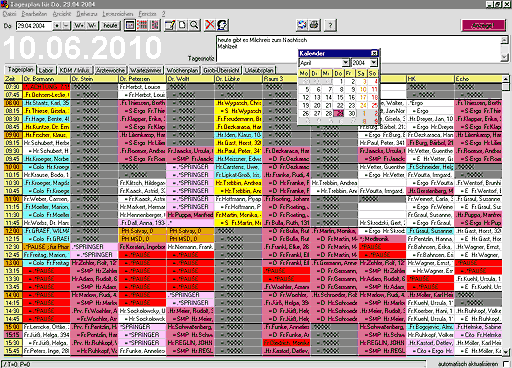Screen dimensions: 512x368
Task: Select day 15 in the Kalender
Action: tap(340, 97)
